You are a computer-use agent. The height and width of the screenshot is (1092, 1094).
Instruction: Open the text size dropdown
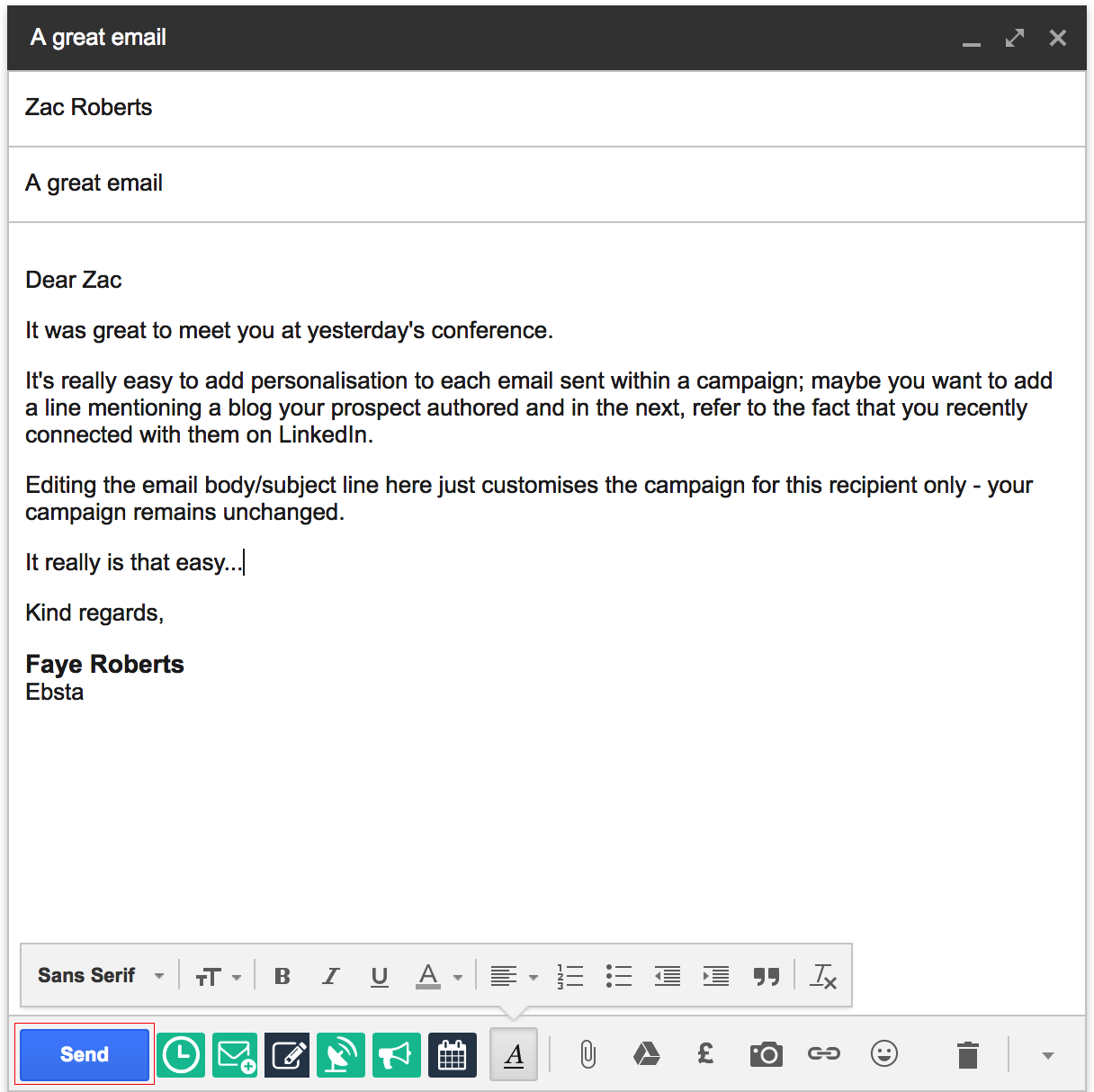click(218, 976)
